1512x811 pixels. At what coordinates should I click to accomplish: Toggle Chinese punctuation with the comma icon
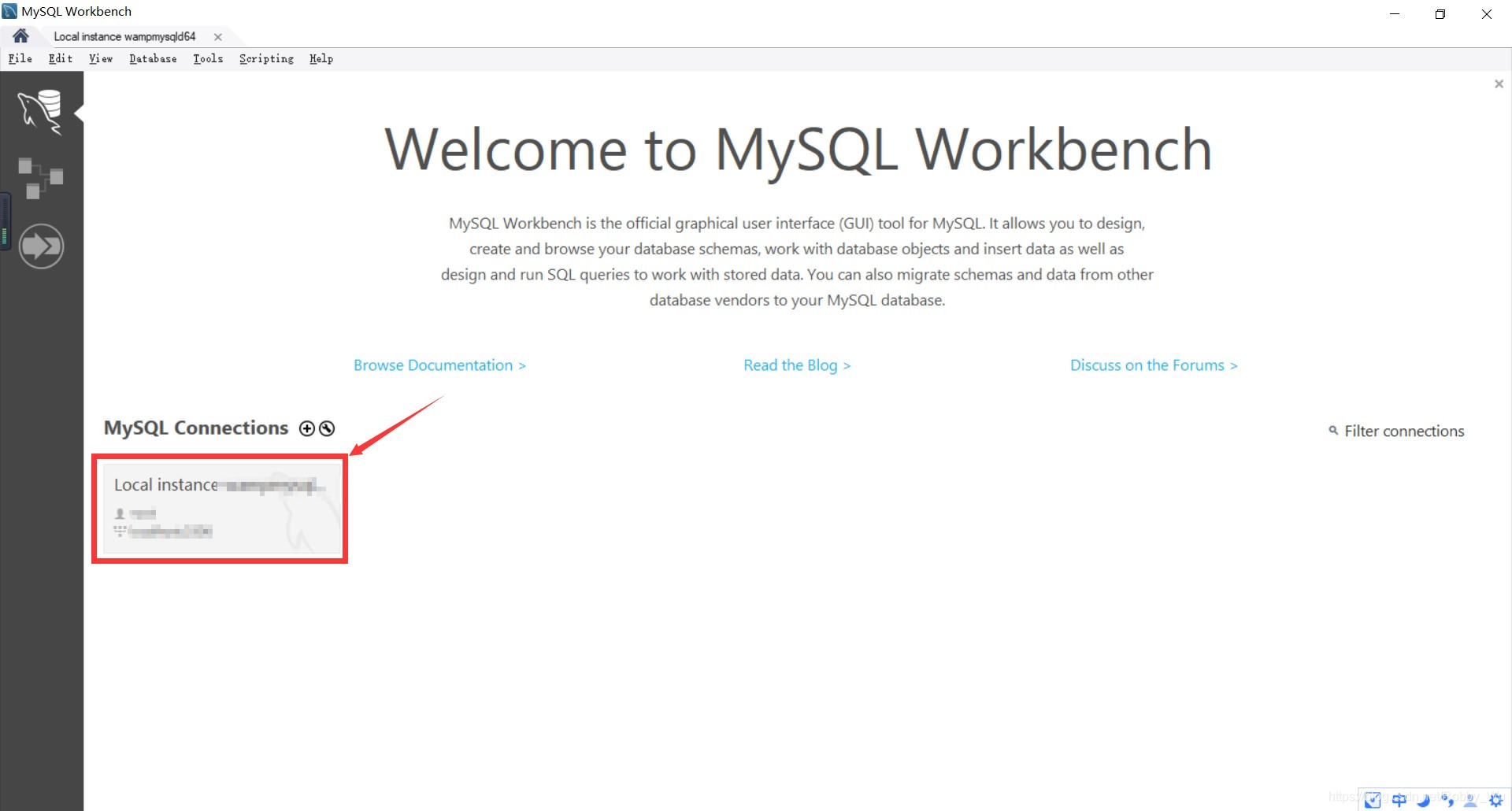coord(1447,800)
